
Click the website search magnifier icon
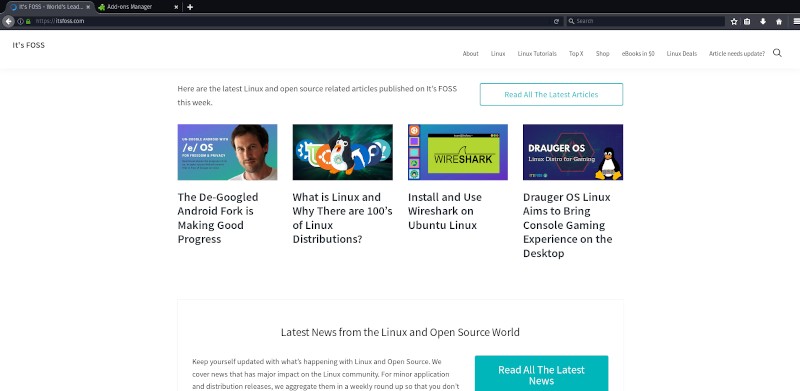[x=777, y=53]
